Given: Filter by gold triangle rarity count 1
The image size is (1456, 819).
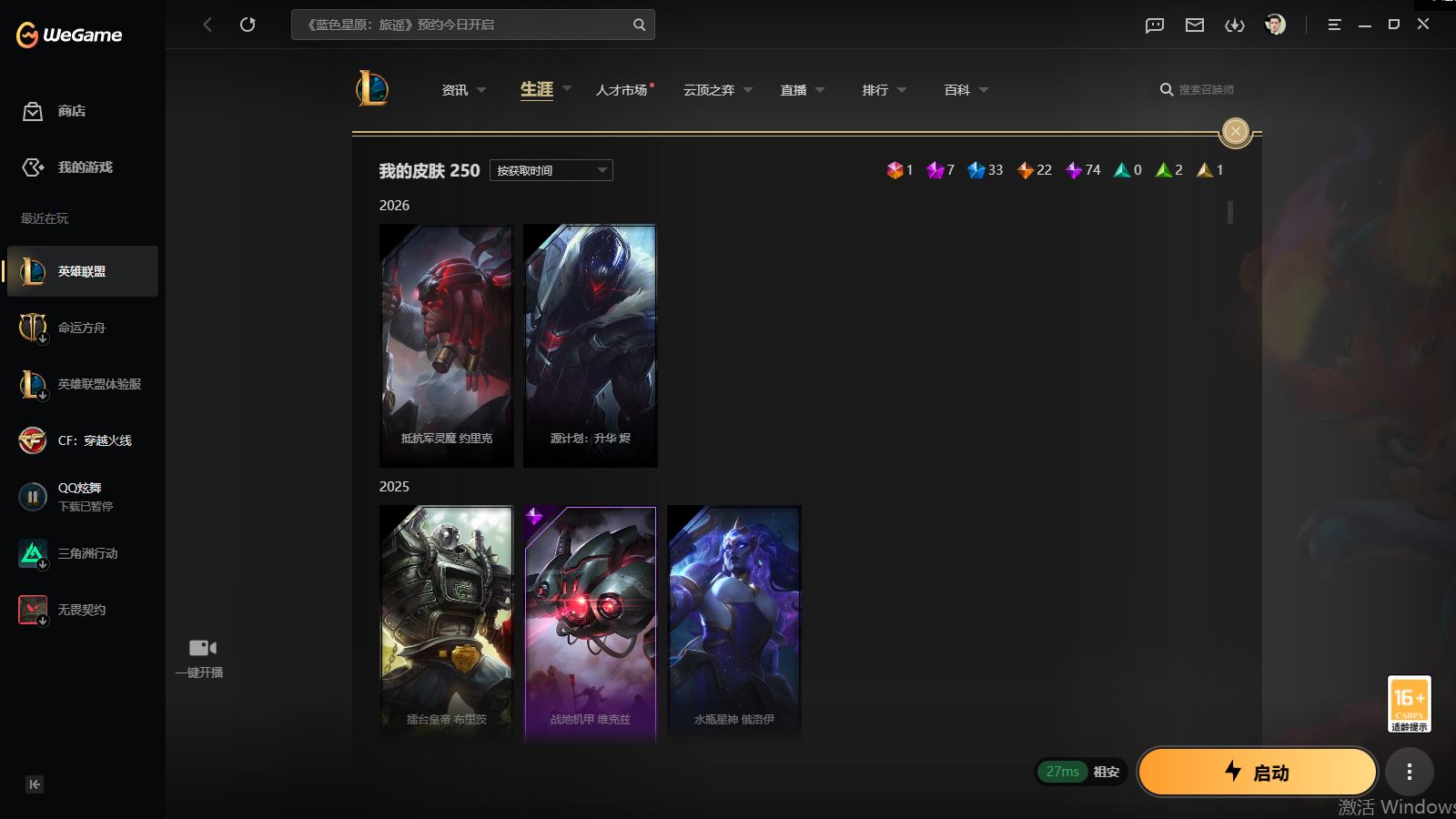Looking at the screenshot, I should coord(1210,170).
